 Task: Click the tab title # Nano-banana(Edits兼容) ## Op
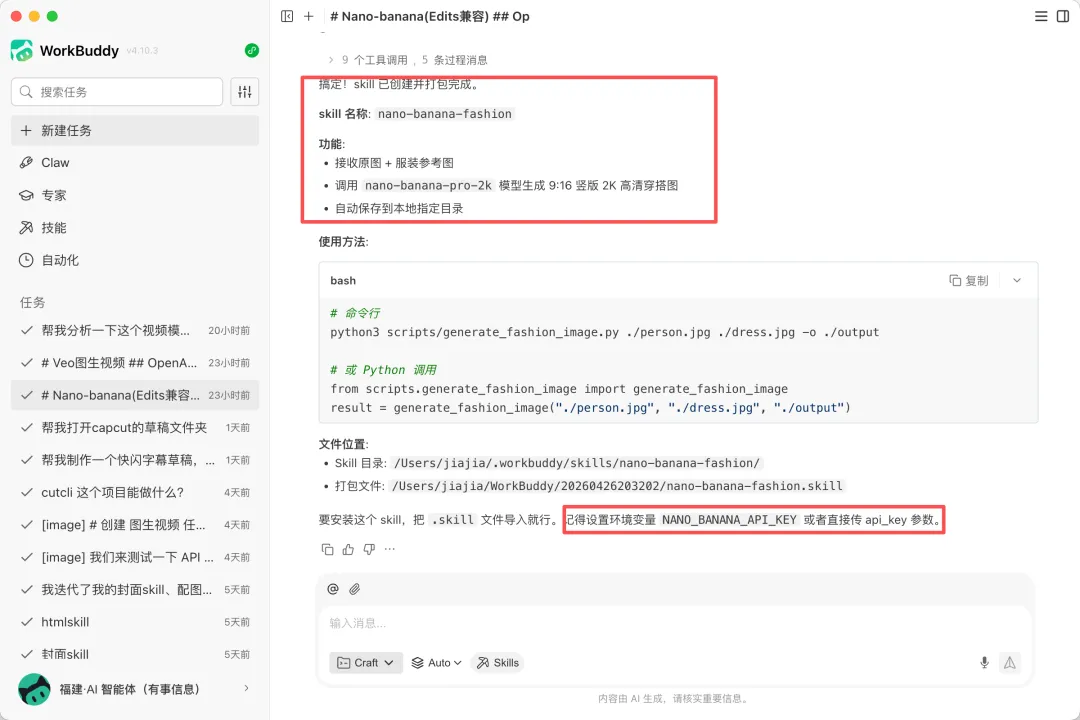(430, 16)
